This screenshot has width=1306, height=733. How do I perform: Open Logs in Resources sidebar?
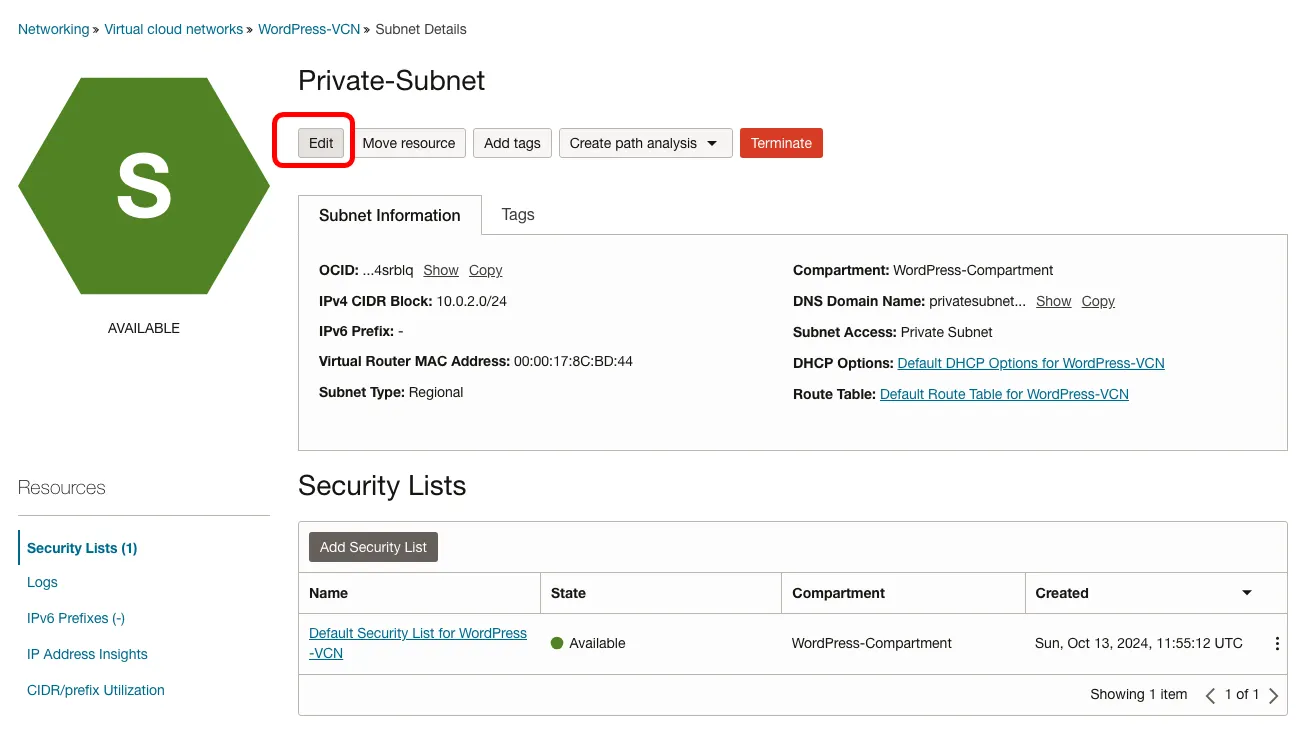point(42,582)
